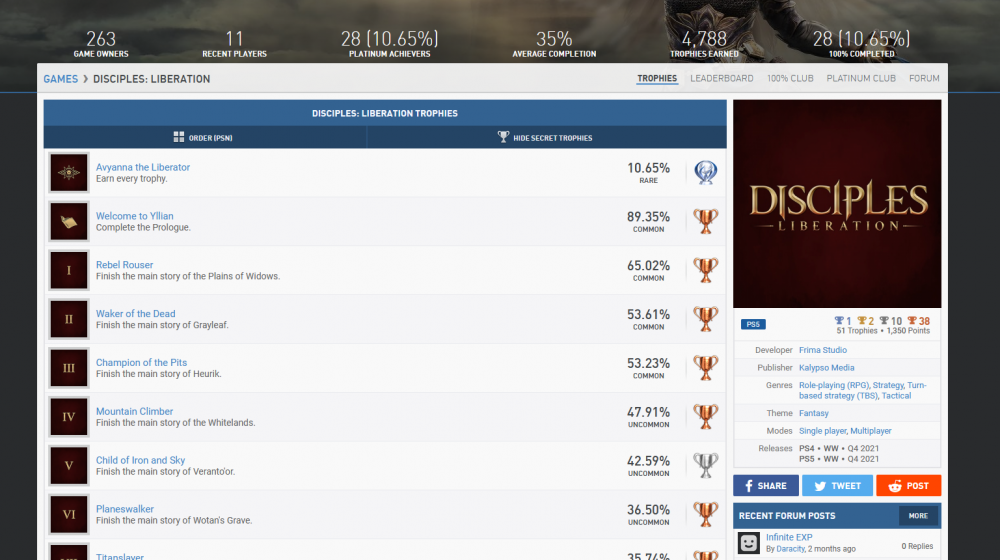
Task: Open the More forum posts button
Action: pos(918,516)
